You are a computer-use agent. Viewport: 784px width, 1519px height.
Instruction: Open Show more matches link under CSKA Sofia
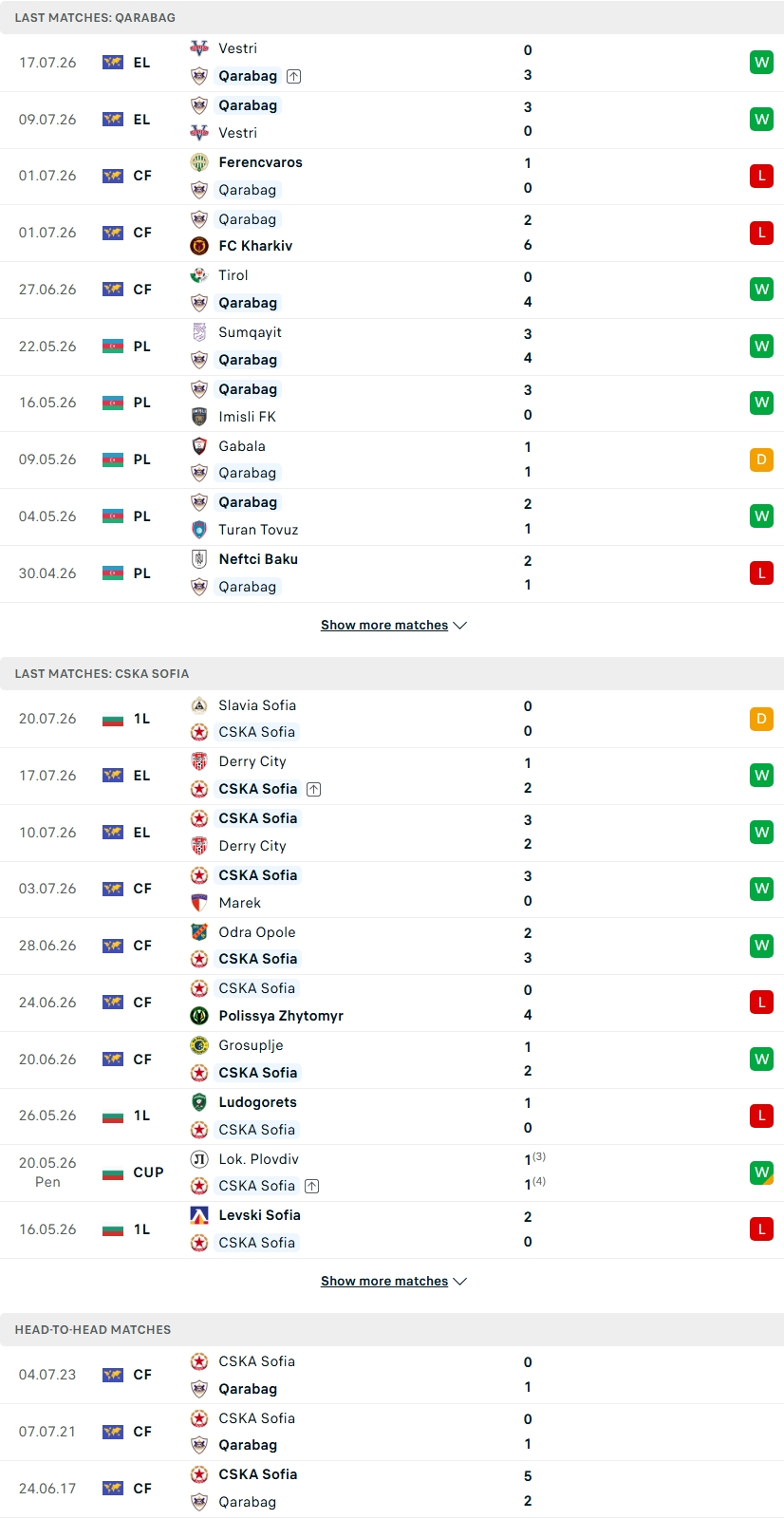click(x=384, y=1282)
